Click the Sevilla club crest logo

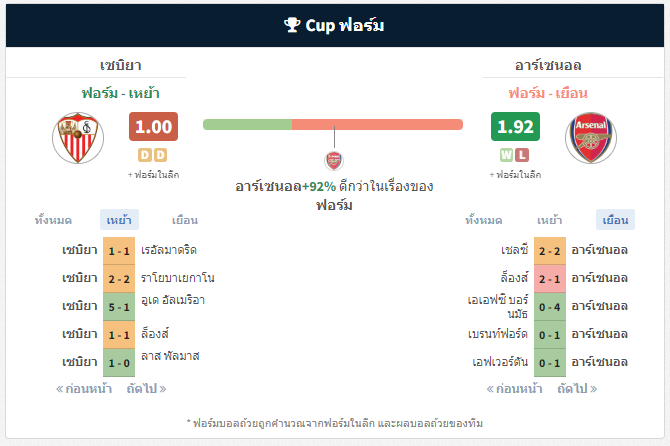click(78, 138)
